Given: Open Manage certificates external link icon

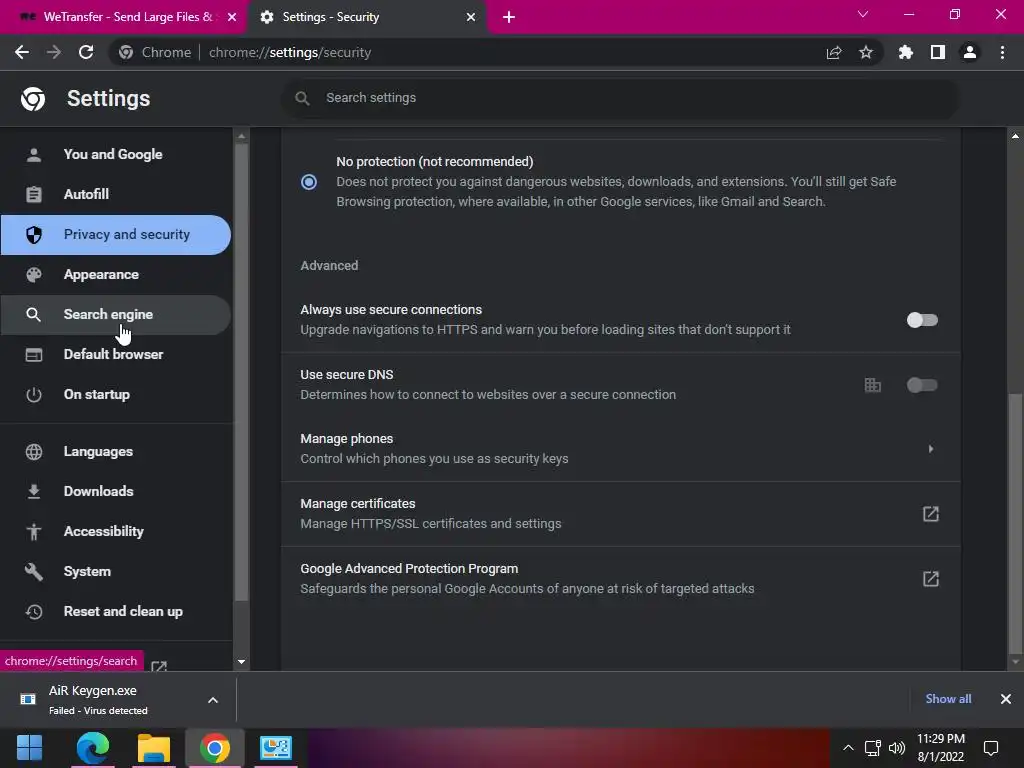Looking at the screenshot, I should 931,514.
